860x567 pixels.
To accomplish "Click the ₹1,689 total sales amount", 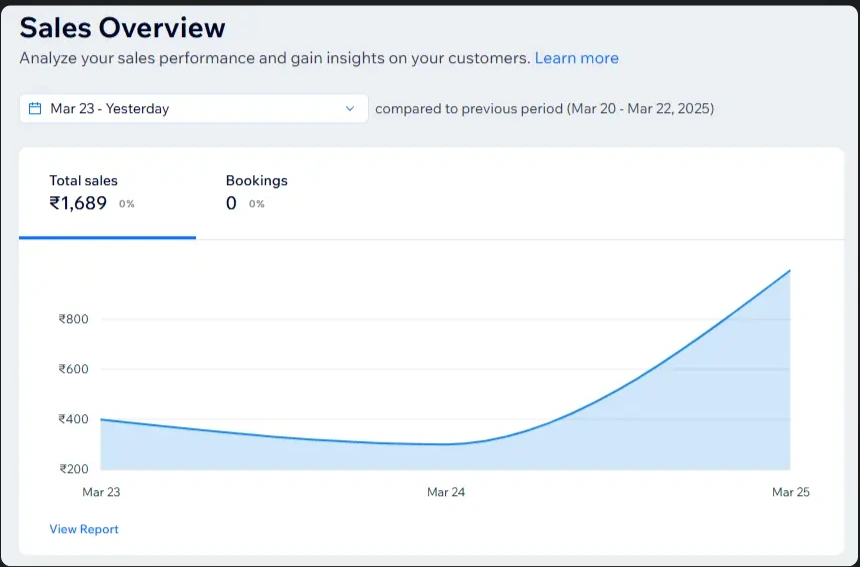I will (x=78, y=204).
